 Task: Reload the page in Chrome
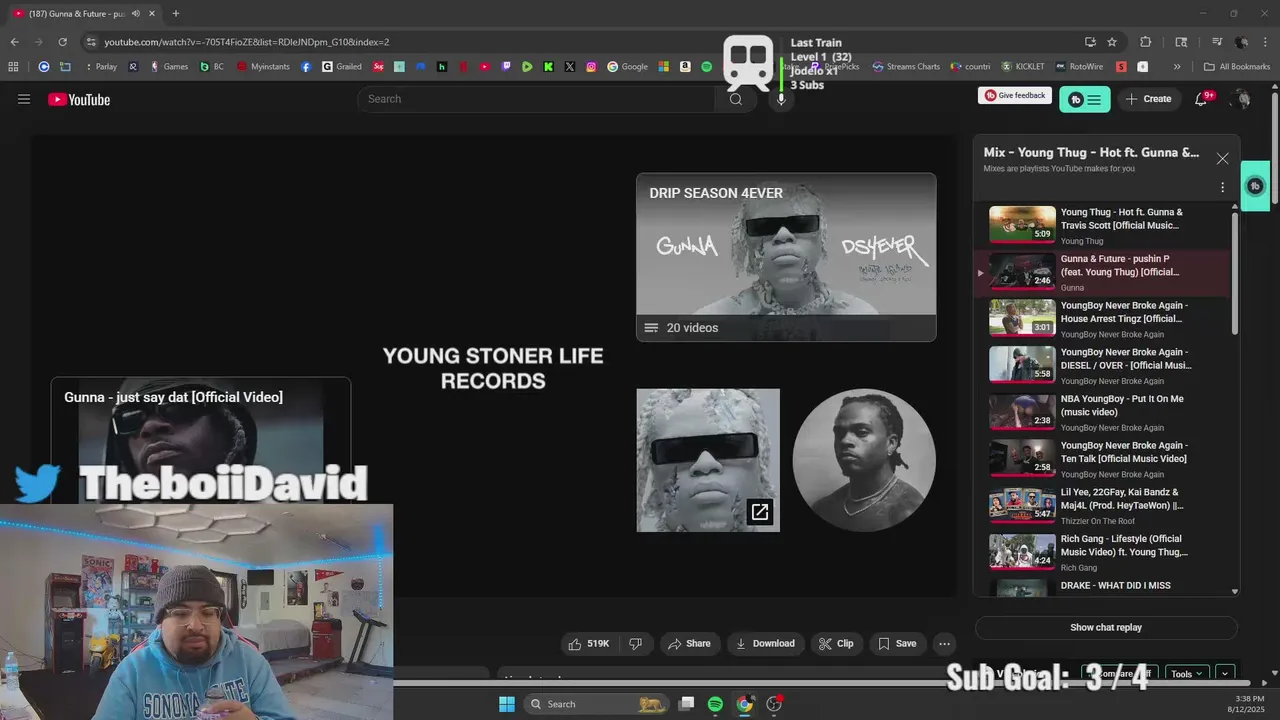pyautogui.click(x=62, y=42)
